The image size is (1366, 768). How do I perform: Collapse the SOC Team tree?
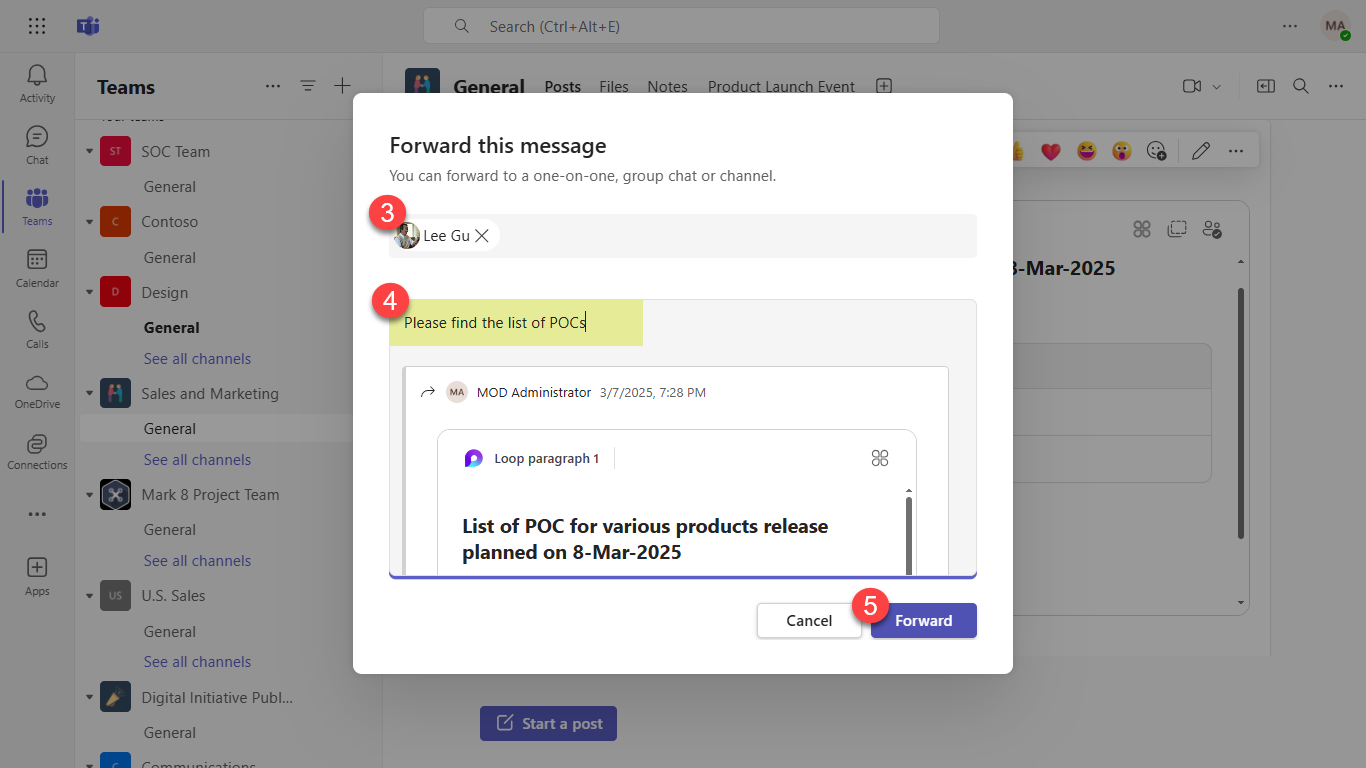coord(89,152)
